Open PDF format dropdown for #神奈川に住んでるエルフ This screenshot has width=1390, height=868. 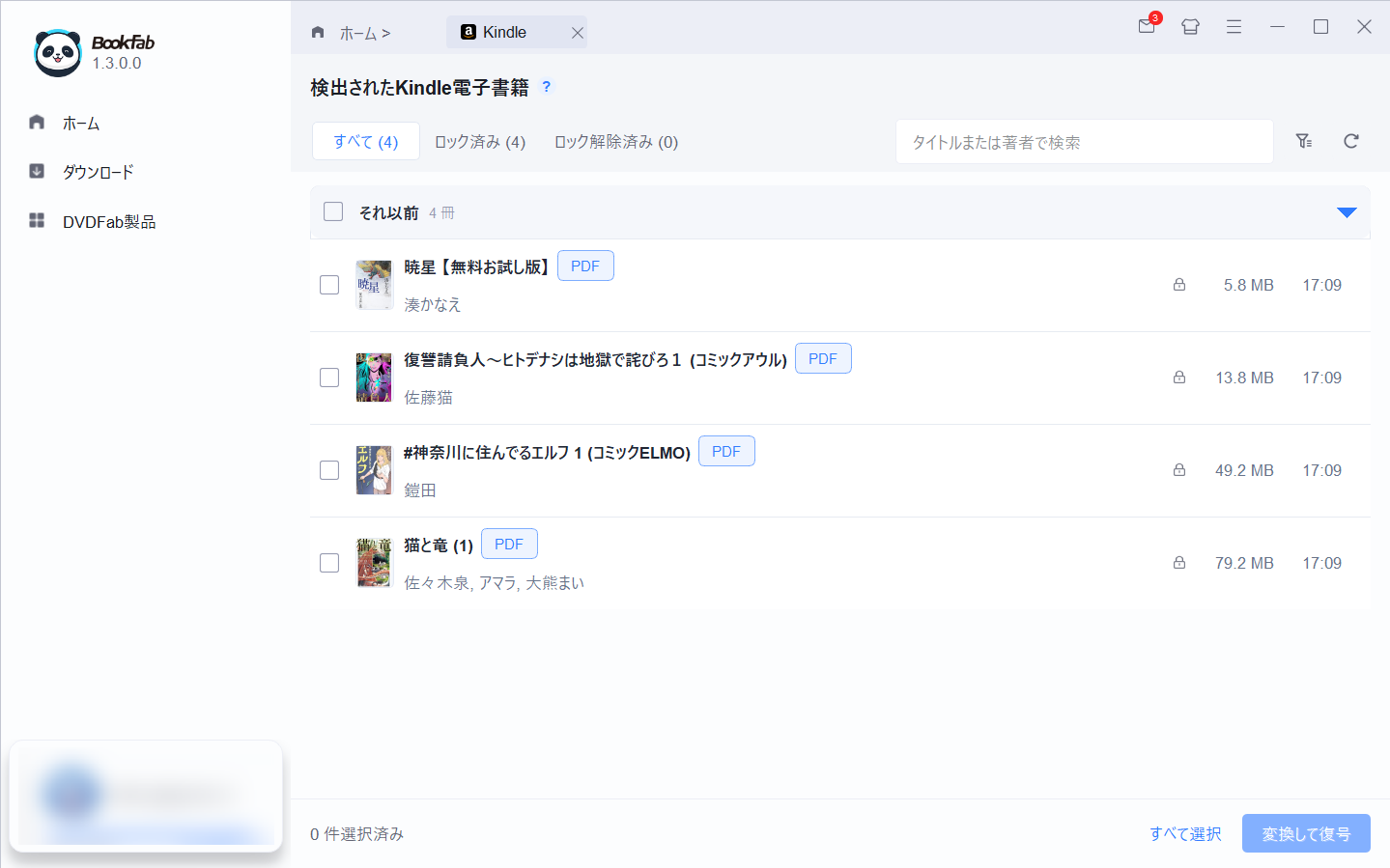(726, 451)
